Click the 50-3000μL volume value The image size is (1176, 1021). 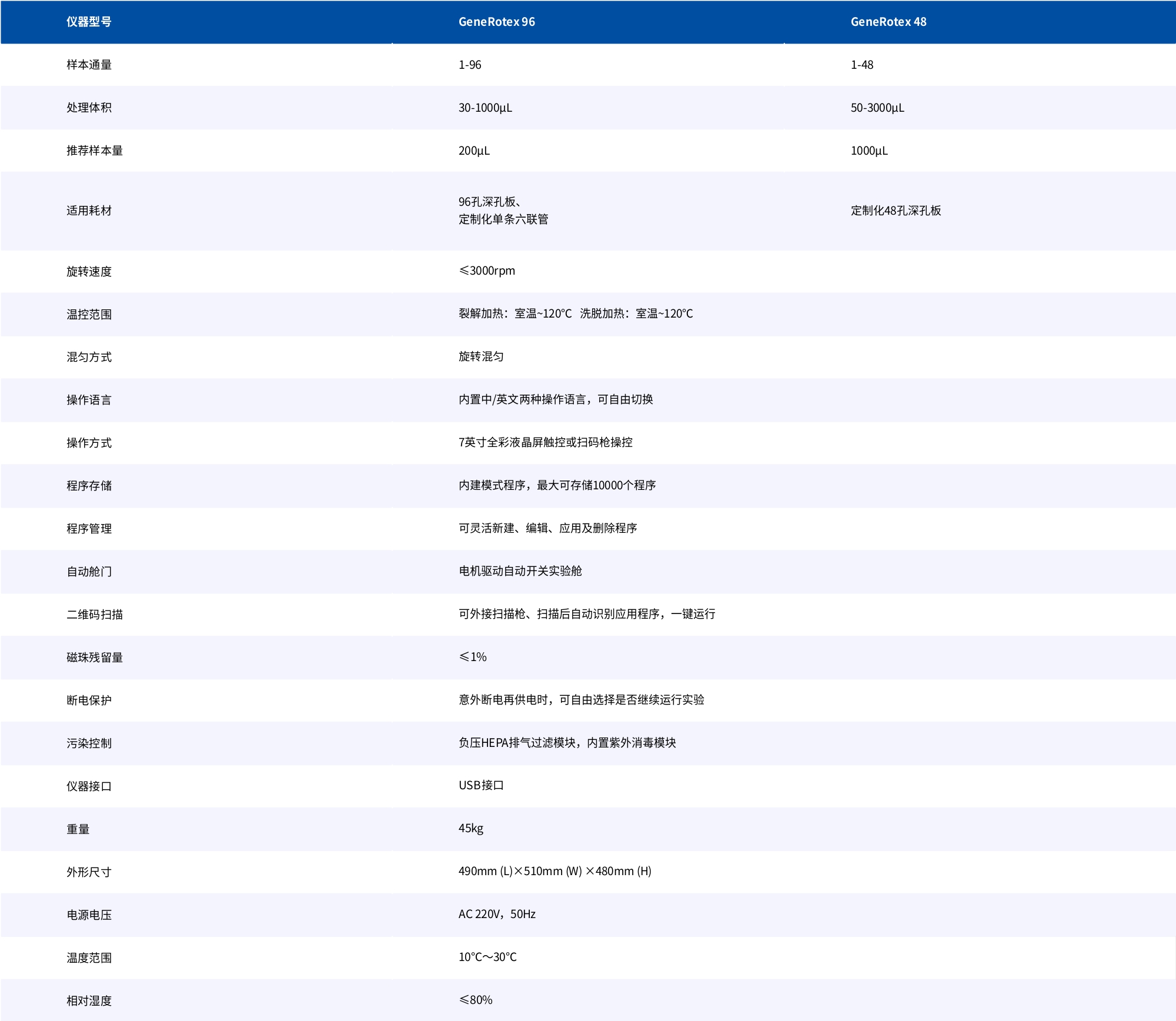coord(877,108)
